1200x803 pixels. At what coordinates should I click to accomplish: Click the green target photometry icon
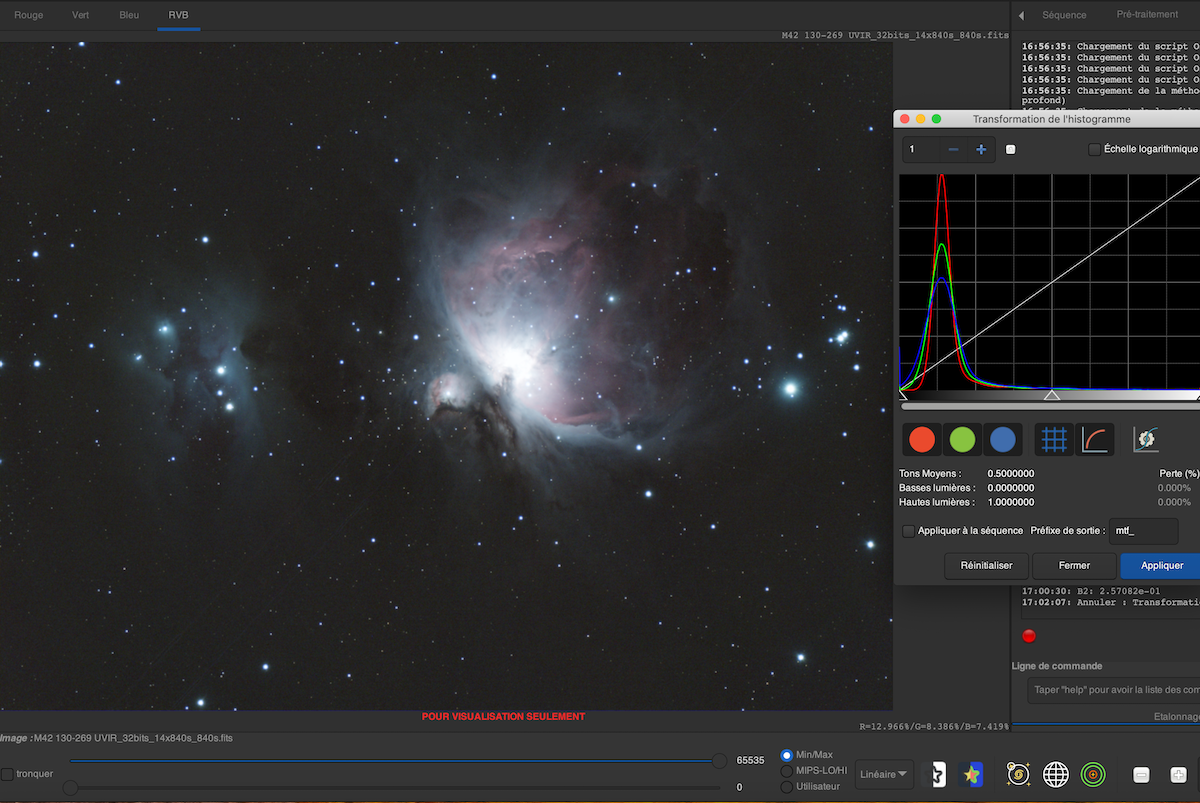1093,774
